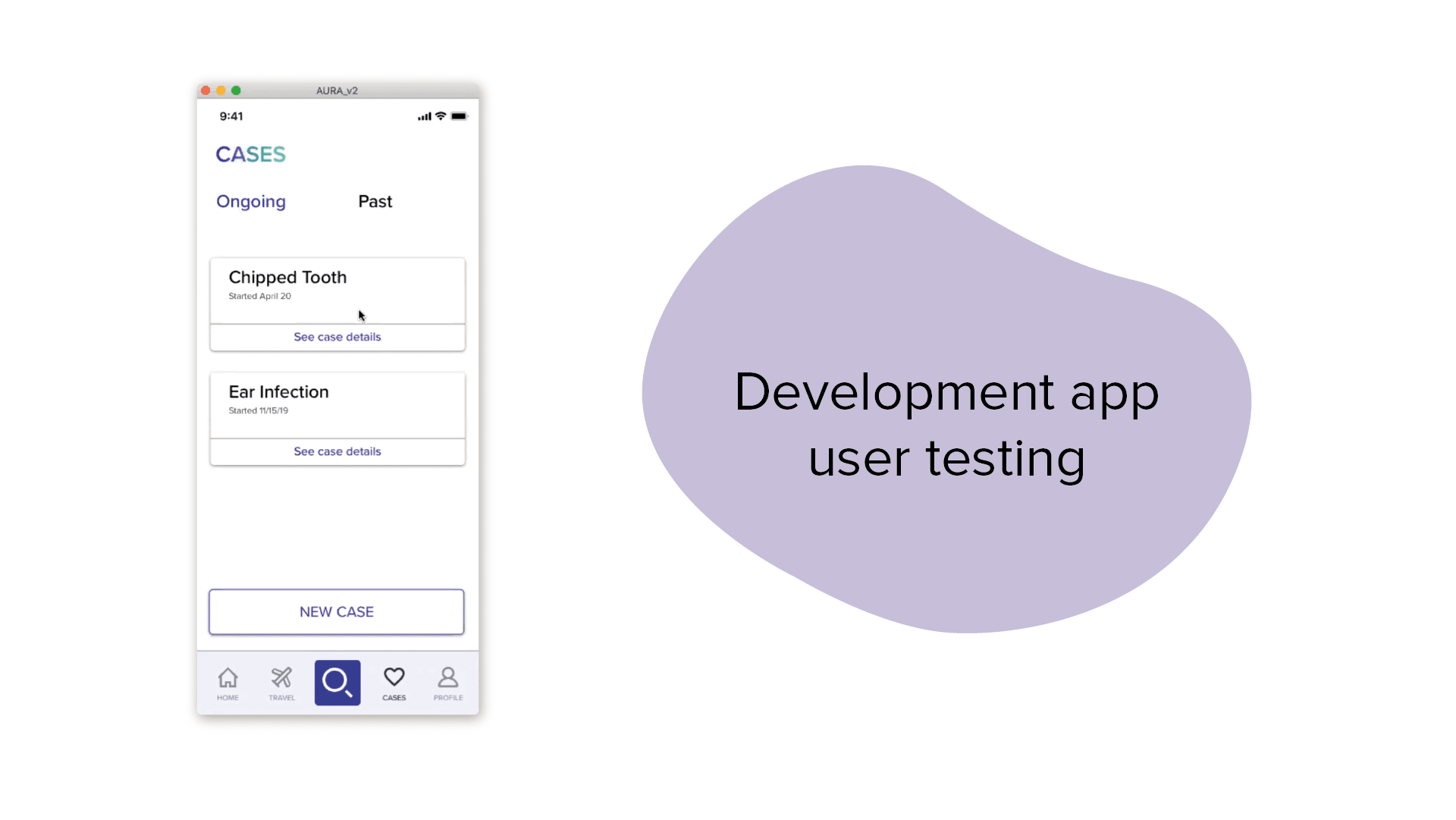Open See case details for Ear Infection
The image size is (1456, 820).
(337, 451)
